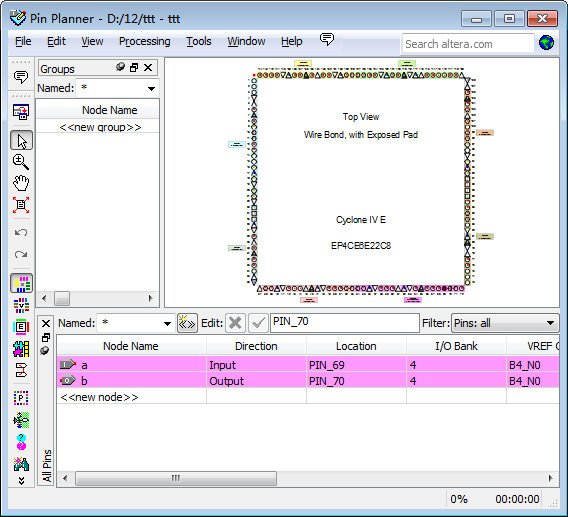This screenshot has height=517, width=568.
Task: Close the All Pins panel
Action: click(x=46, y=323)
